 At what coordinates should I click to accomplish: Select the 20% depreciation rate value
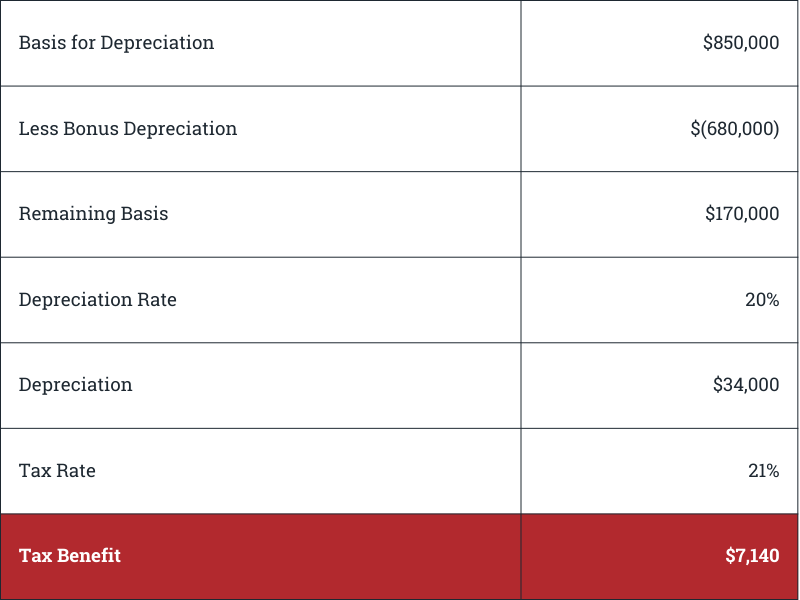point(762,300)
